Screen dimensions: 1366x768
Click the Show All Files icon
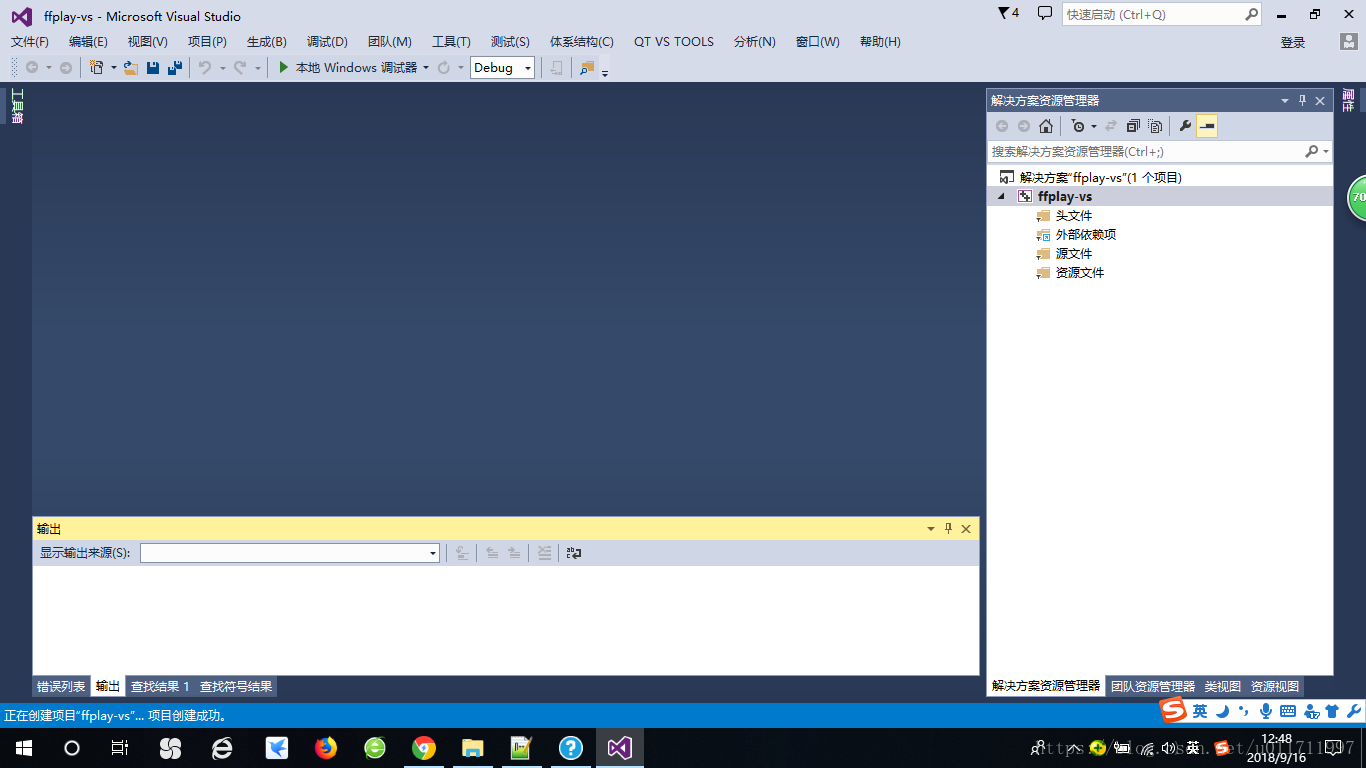click(1155, 126)
